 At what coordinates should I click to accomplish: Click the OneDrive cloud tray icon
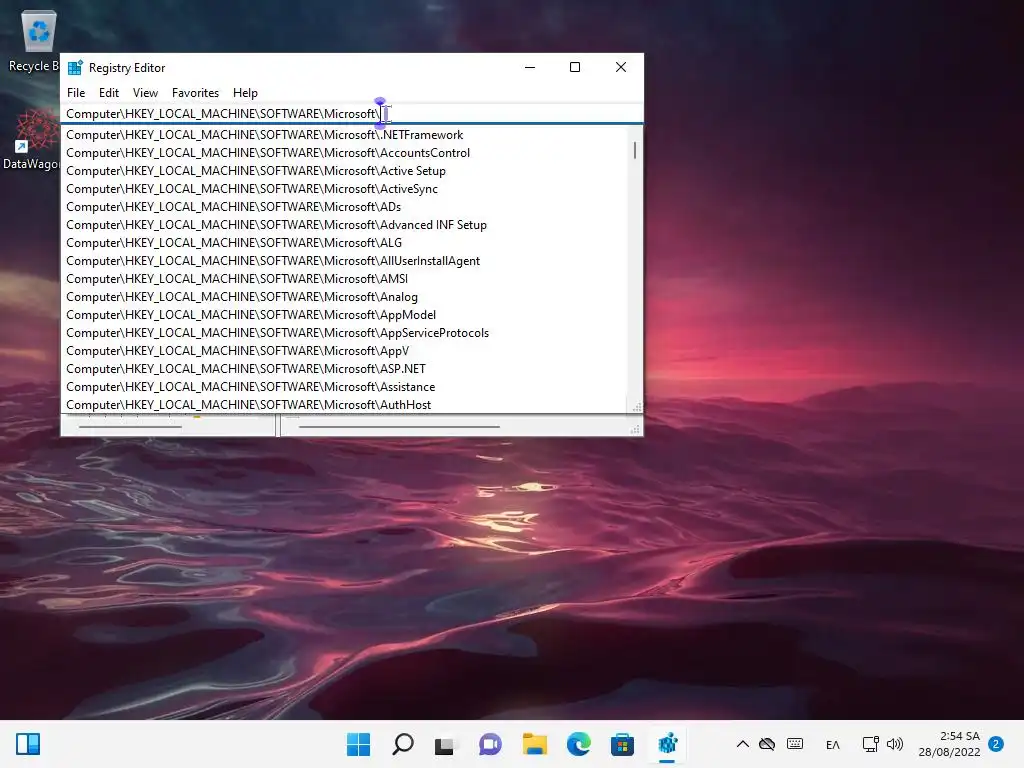click(x=767, y=744)
